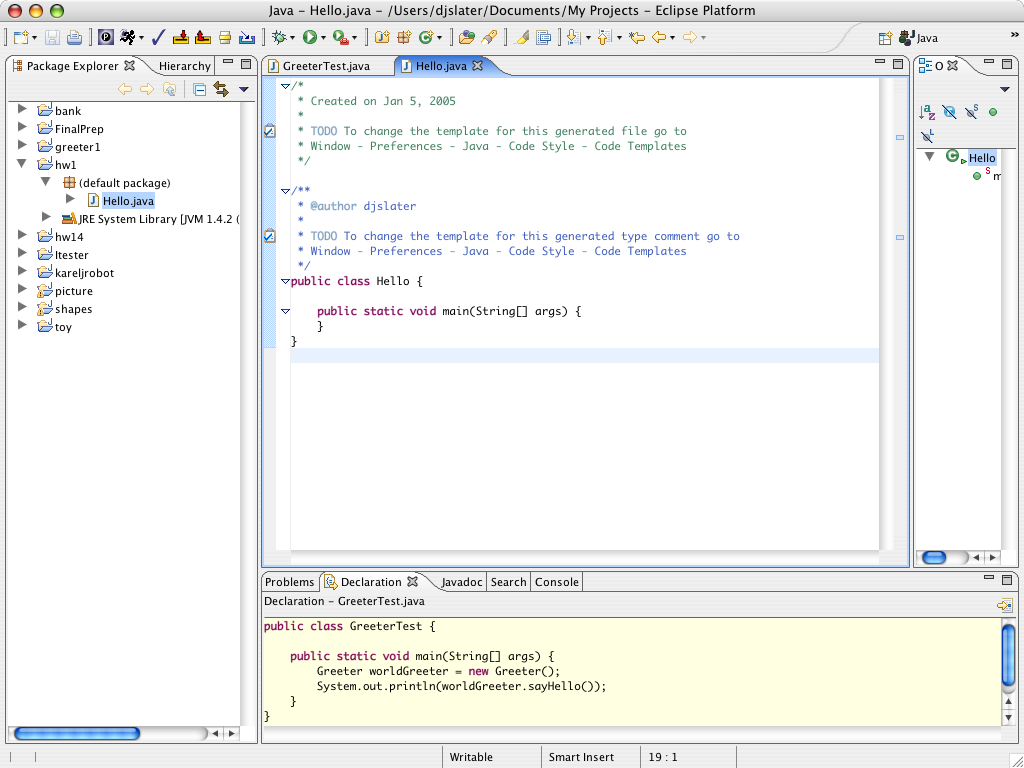The height and width of the screenshot is (768, 1024).
Task: Click the blue checkmark toolbar icon
Action: [158, 37]
